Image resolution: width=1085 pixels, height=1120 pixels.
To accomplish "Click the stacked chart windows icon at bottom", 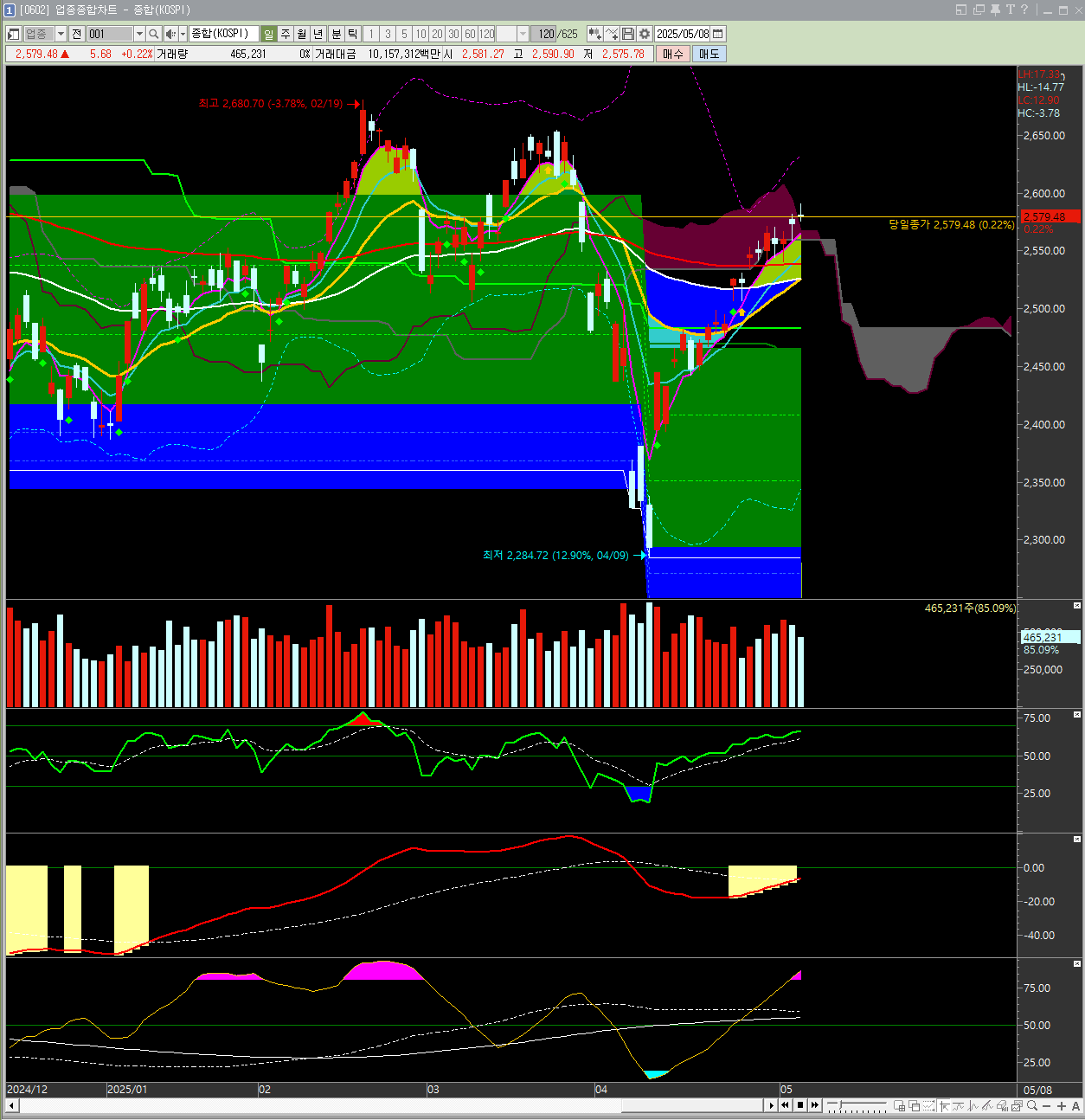I will point(1018,1105).
